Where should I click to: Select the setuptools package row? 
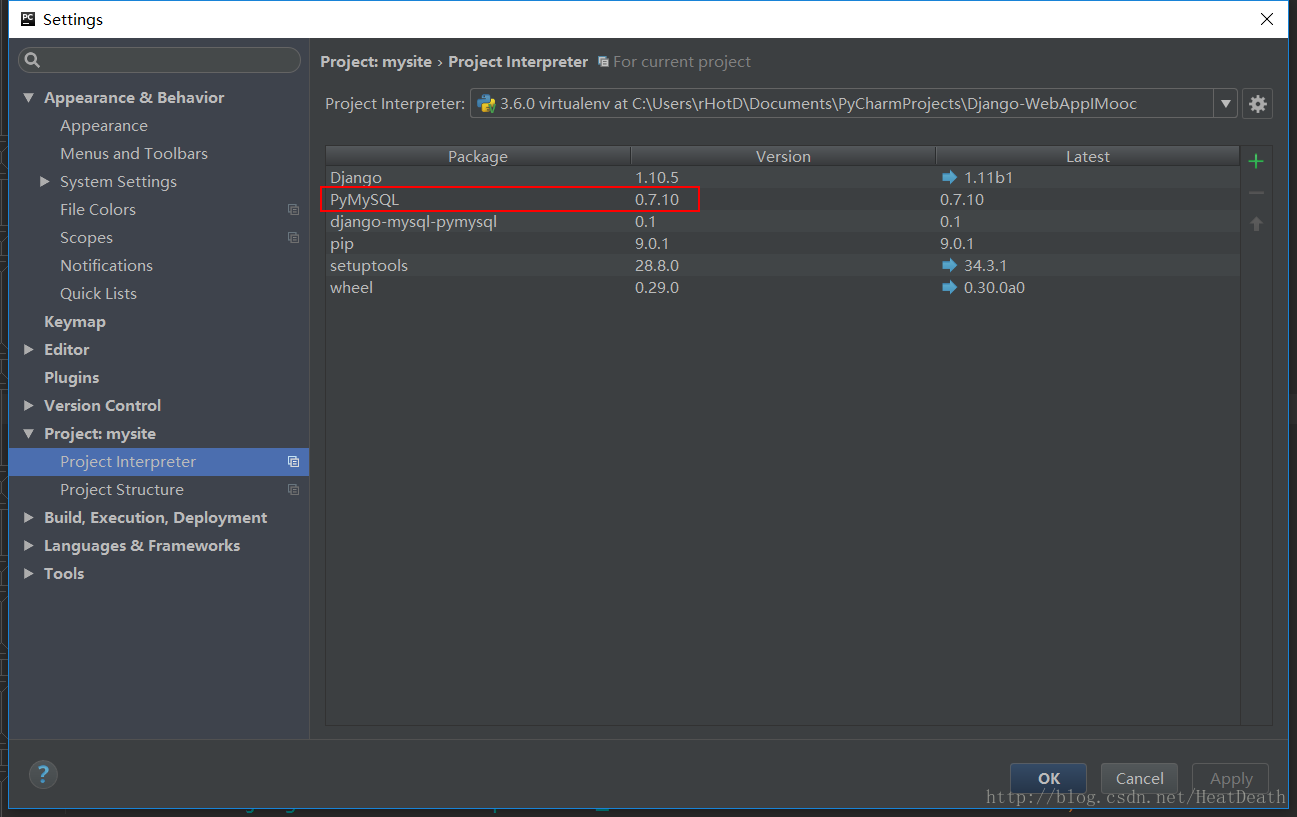pos(783,265)
